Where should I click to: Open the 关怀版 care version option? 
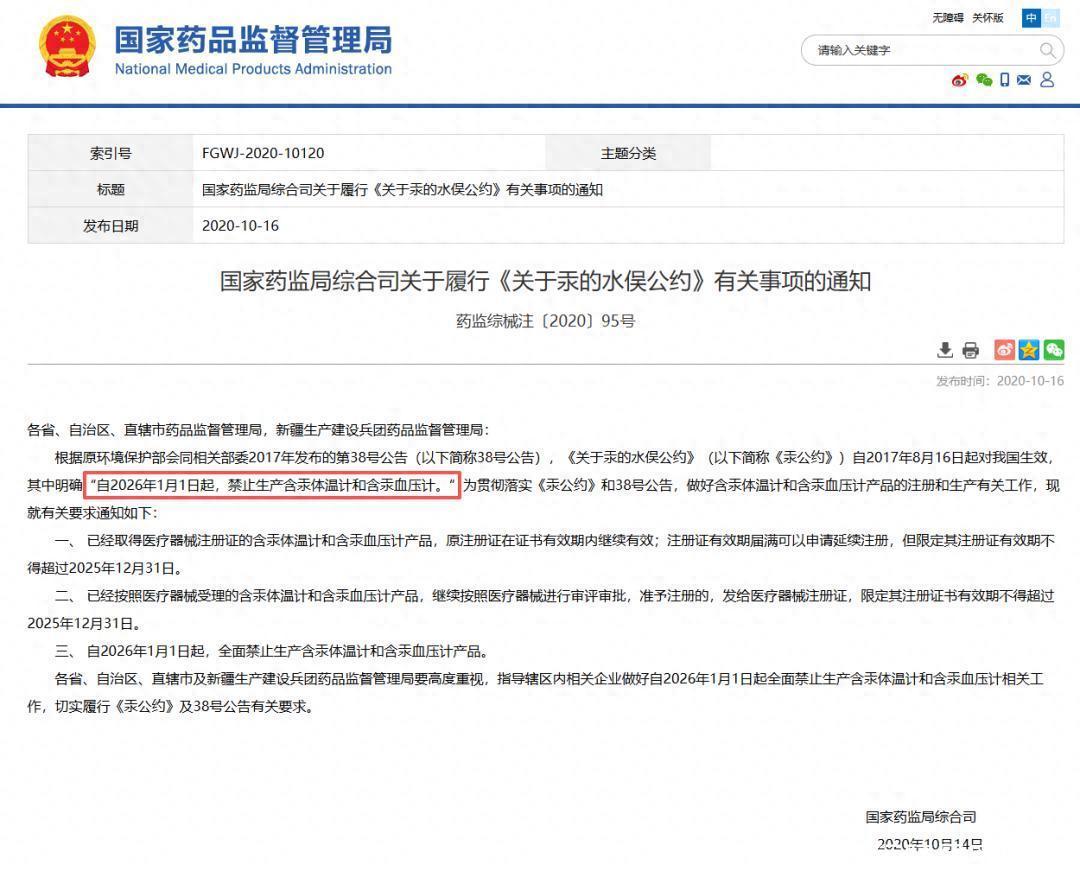point(987,17)
